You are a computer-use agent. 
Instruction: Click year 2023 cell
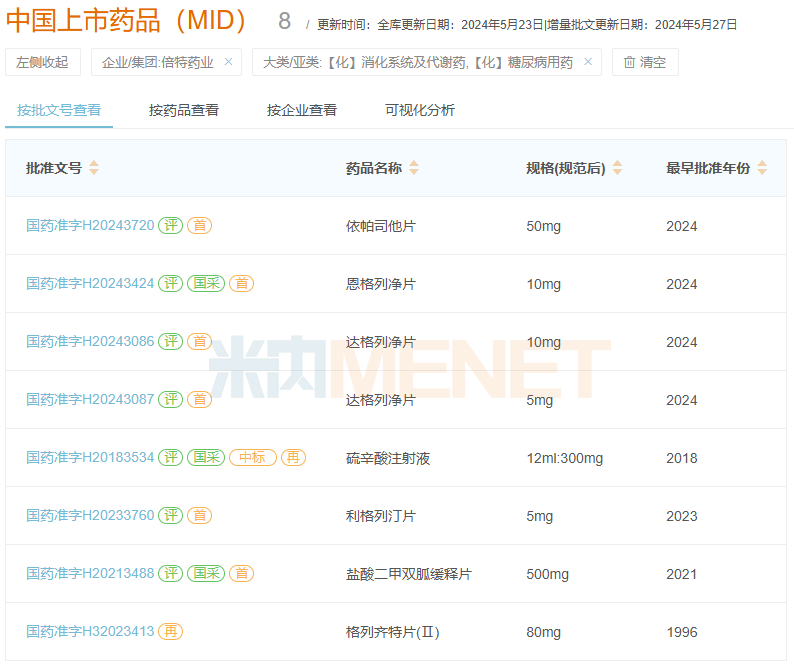[682, 516]
